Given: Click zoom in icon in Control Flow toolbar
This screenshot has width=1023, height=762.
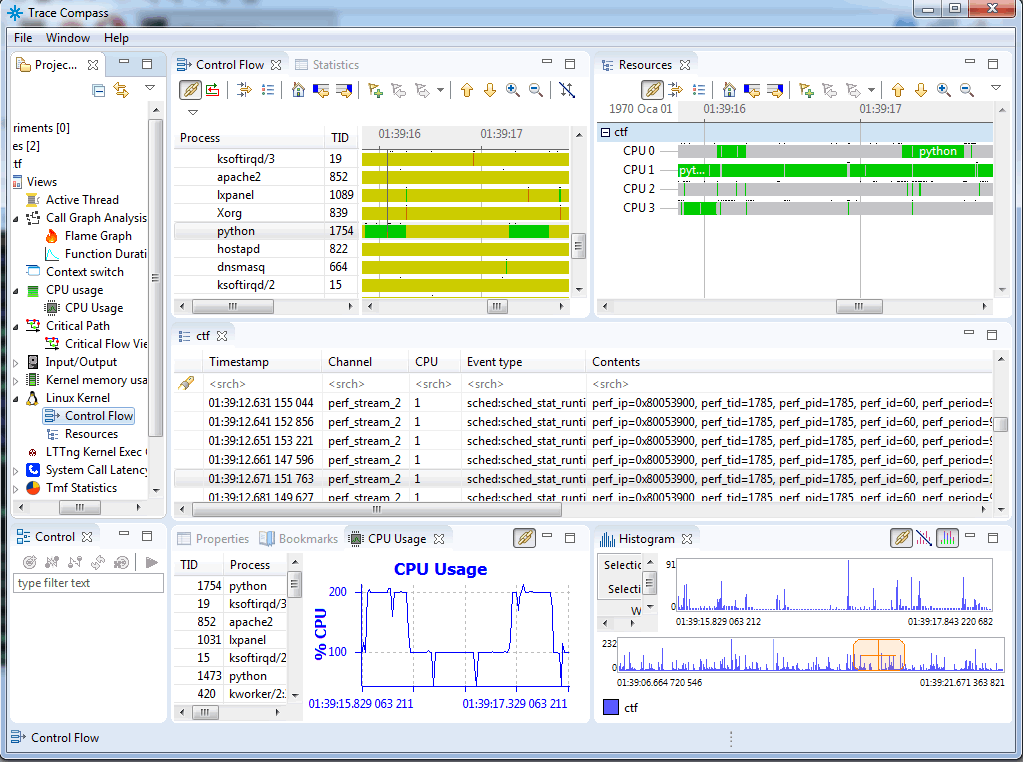Looking at the screenshot, I should click(513, 90).
